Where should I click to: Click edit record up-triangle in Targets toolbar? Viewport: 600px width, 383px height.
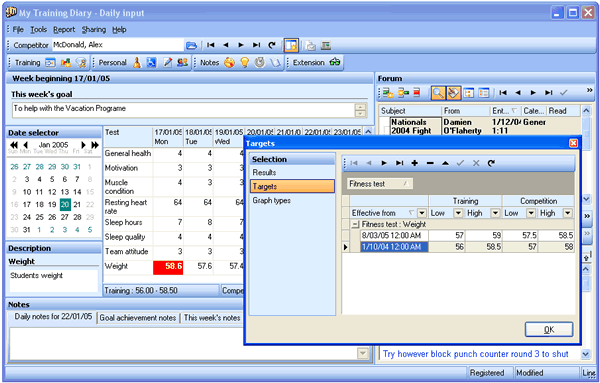[445, 163]
